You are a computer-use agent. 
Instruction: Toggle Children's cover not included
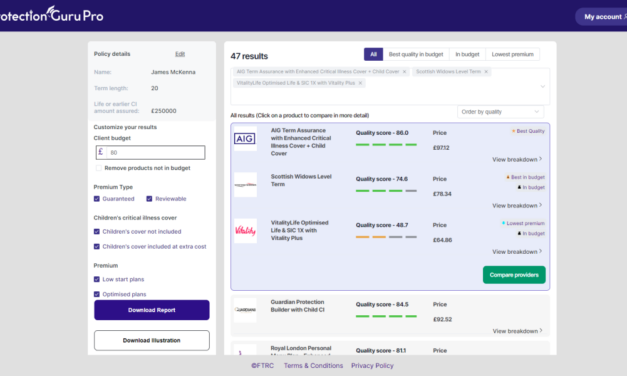tap(97, 232)
